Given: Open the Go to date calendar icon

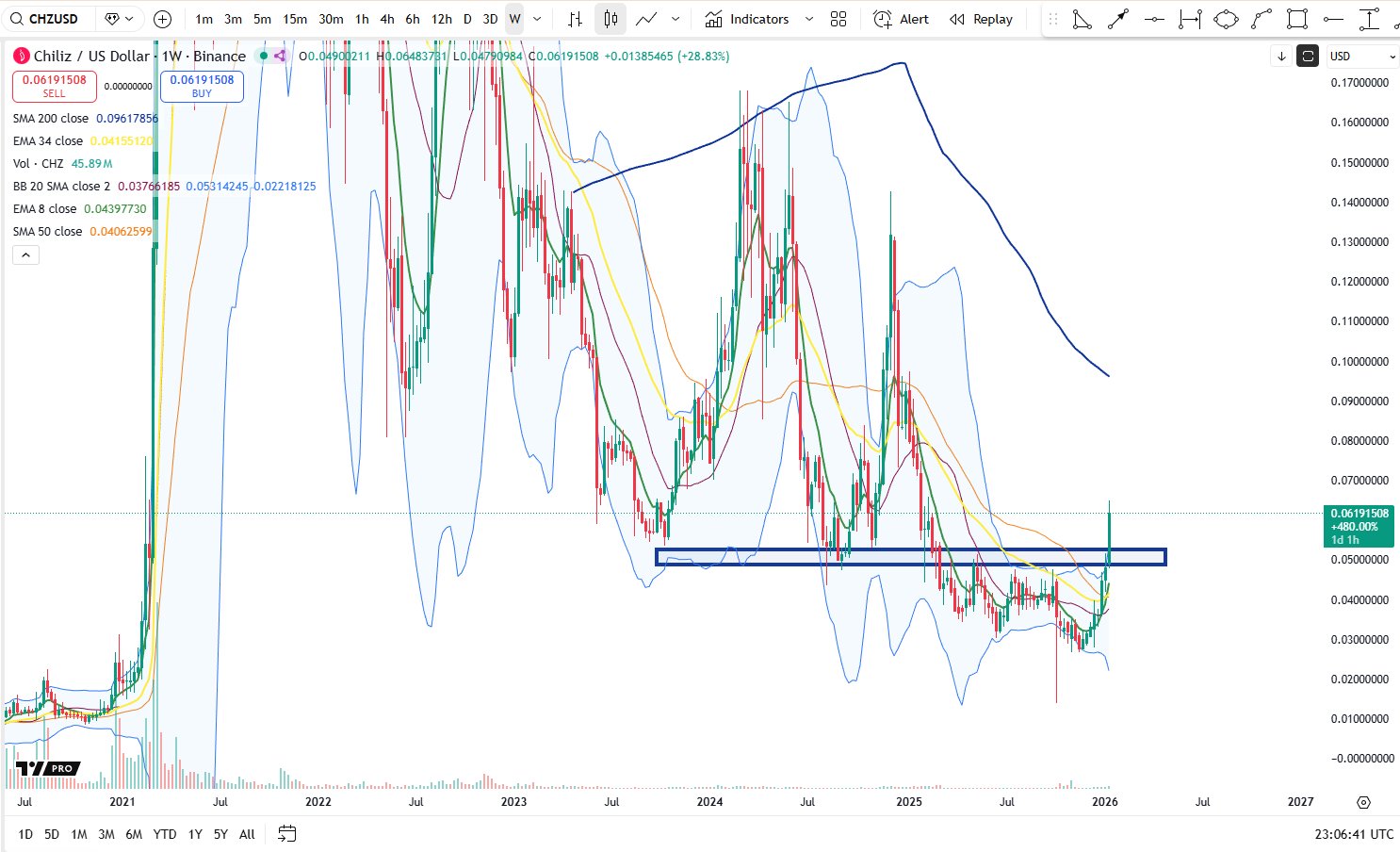Looking at the screenshot, I should tap(287, 834).
